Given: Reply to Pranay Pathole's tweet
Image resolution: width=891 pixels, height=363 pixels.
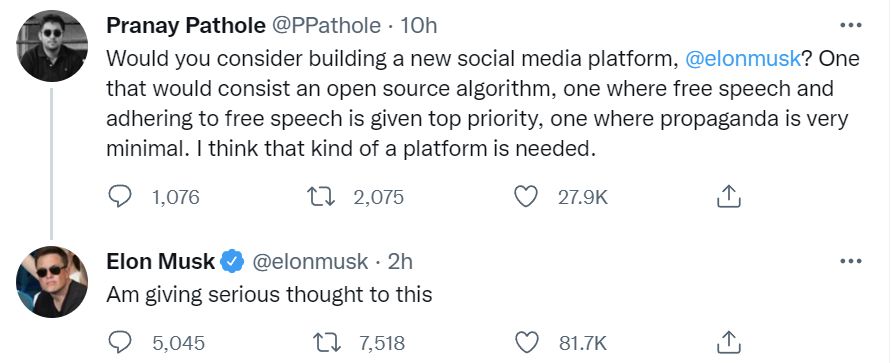Looking at the screenshot, I should point(120,197).
